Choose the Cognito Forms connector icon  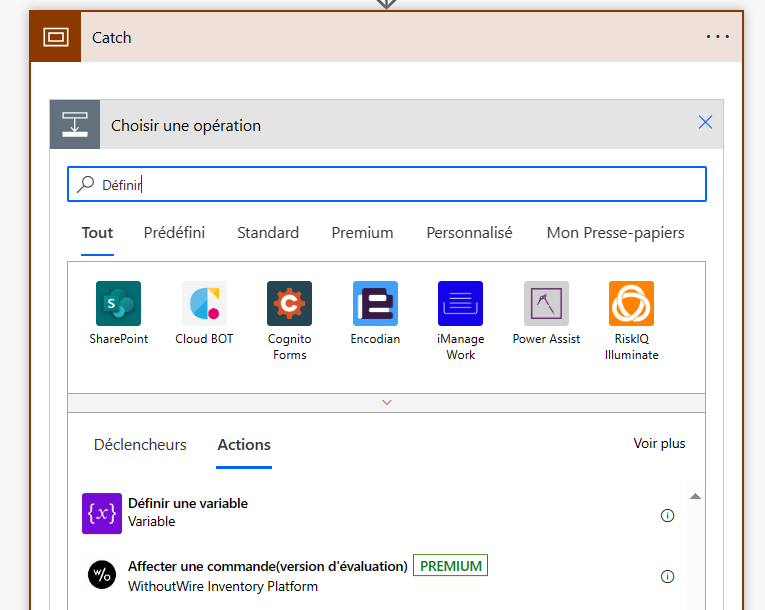(x=289, y=304)
